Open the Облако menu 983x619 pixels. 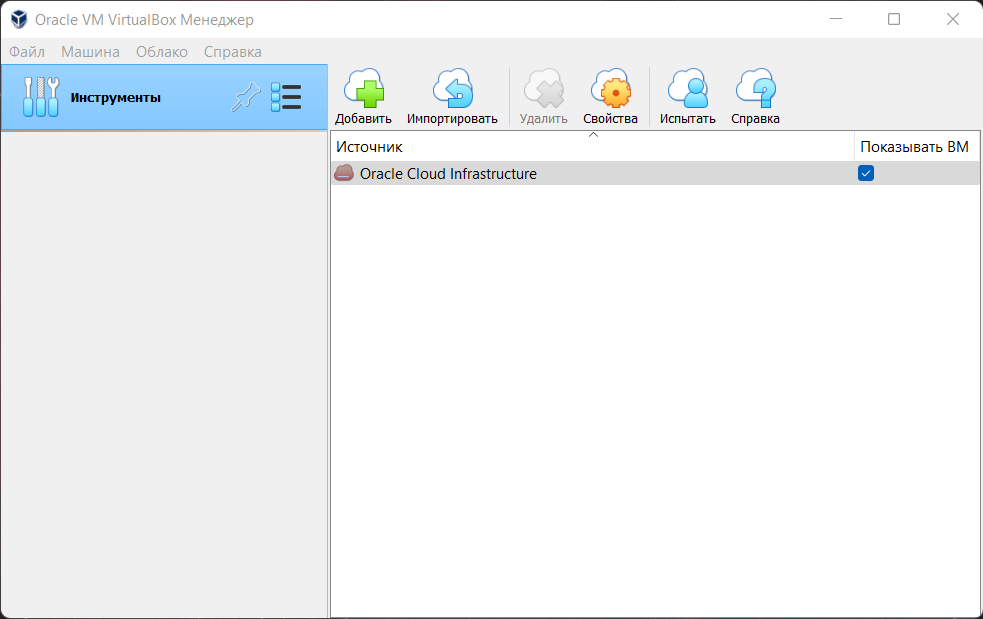point(161,51)
